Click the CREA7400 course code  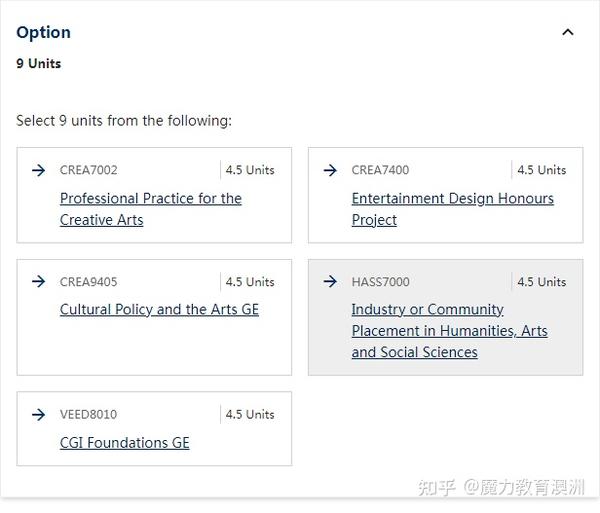point(380,170)
